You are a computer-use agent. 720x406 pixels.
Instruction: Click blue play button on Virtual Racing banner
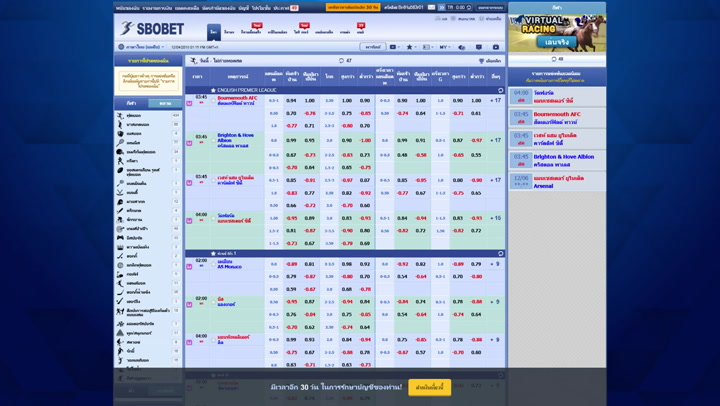point(556,42)
